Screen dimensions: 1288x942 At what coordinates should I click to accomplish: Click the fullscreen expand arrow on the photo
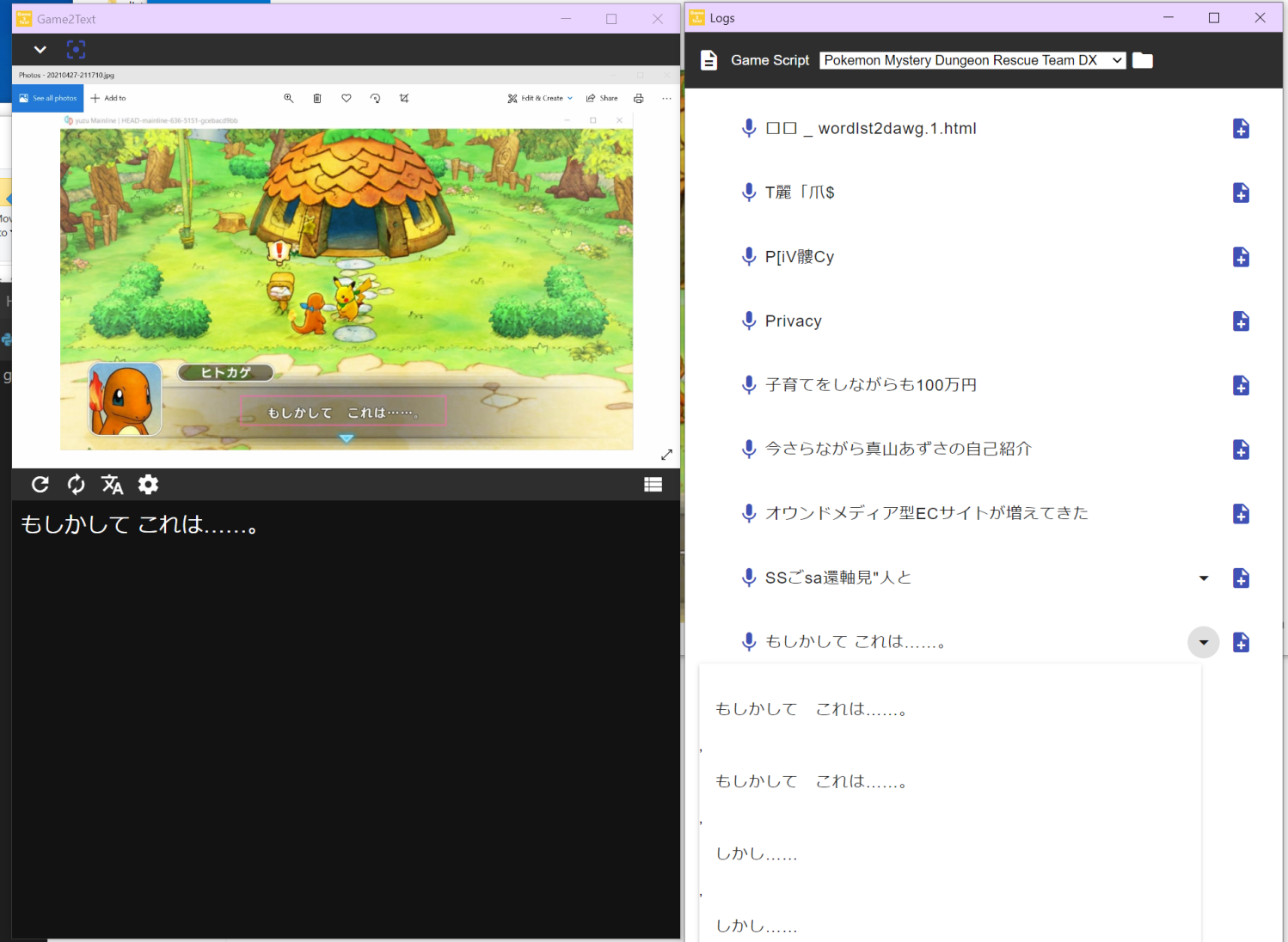coord(666,455)
